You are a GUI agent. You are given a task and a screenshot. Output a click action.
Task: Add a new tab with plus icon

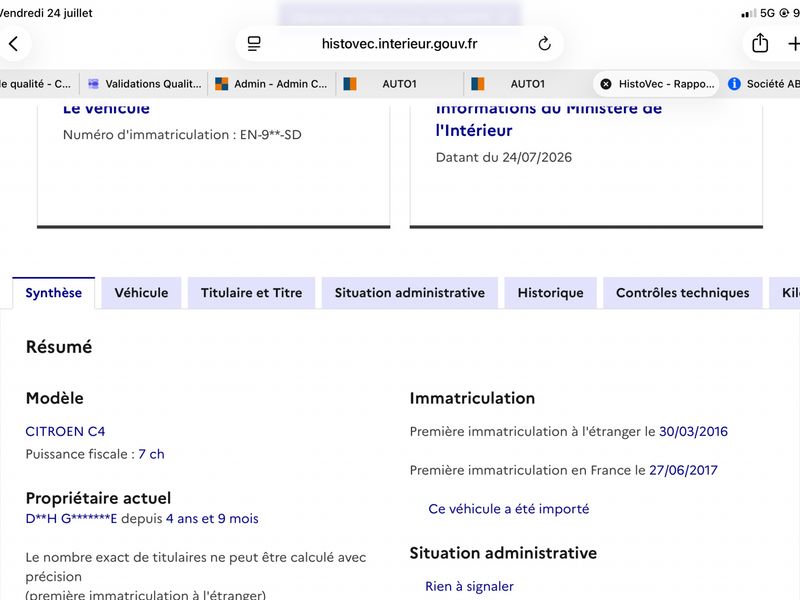794,44
